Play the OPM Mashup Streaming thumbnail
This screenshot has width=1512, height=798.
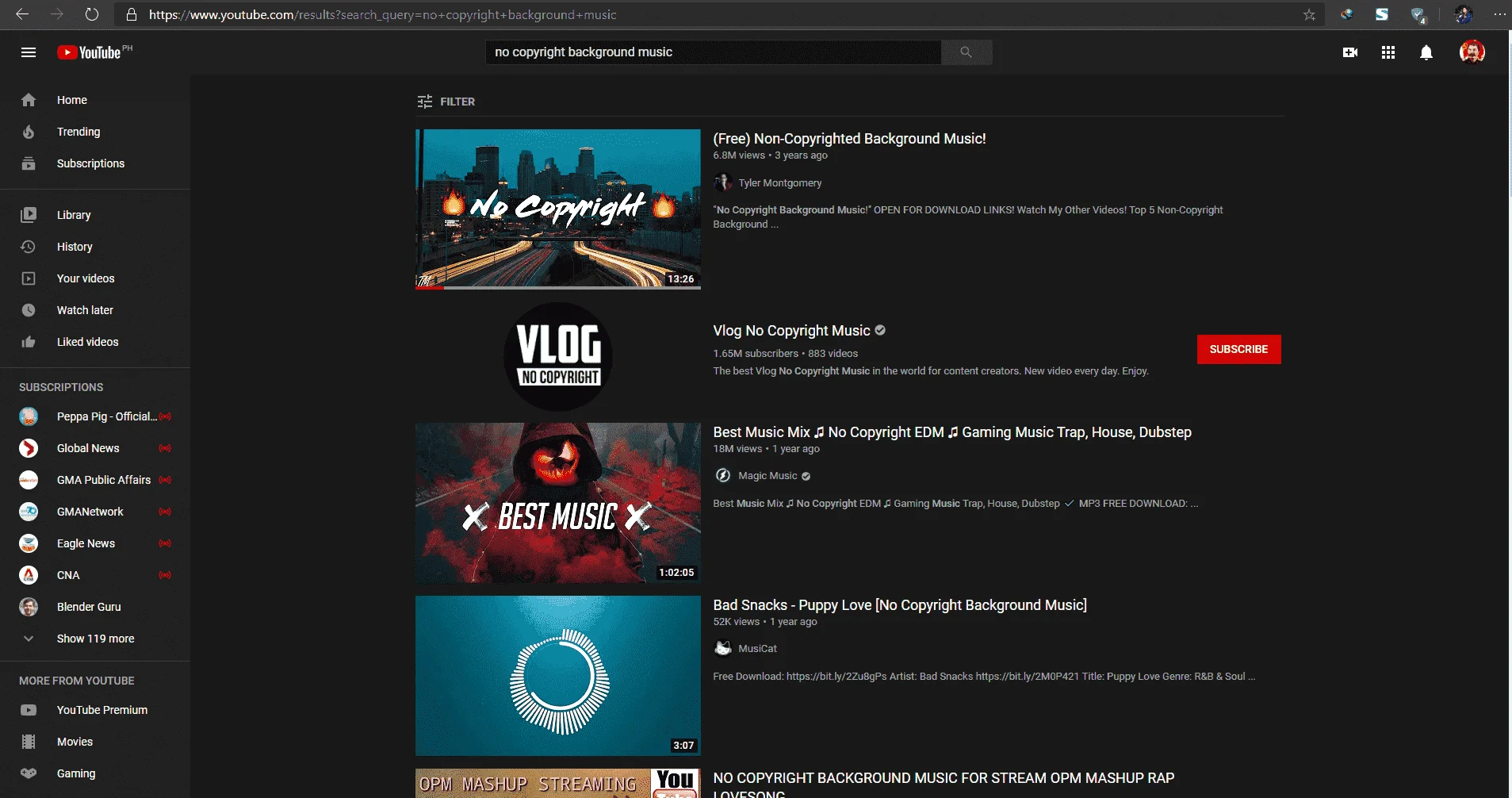click(558, 784)
